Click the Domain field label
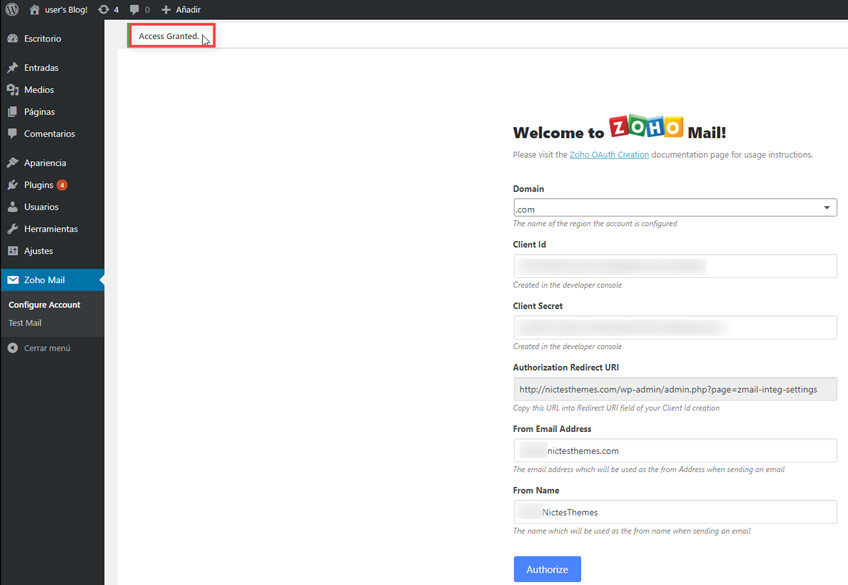The width and height of the screenshot is (848, 585). pyautogui.click(x=528, y=189)
